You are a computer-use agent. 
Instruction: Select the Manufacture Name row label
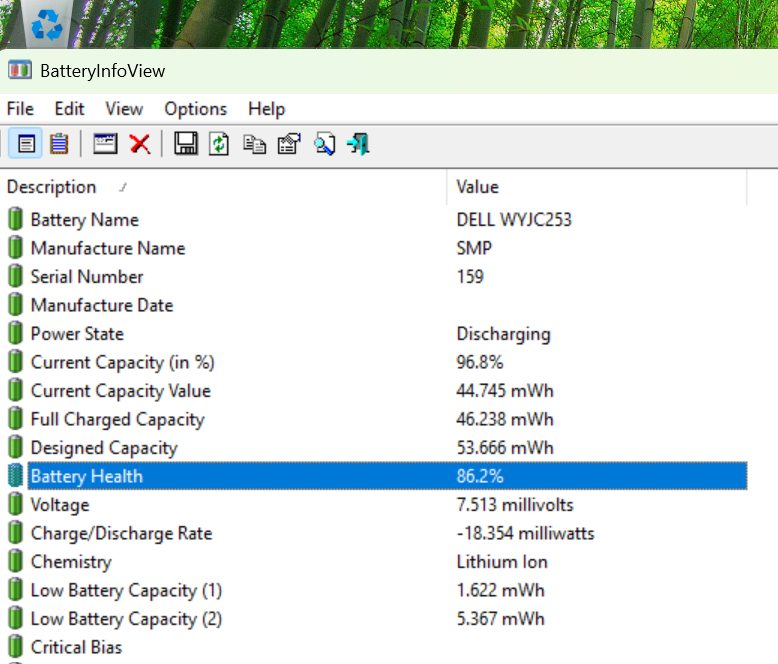tap(108, 248)
